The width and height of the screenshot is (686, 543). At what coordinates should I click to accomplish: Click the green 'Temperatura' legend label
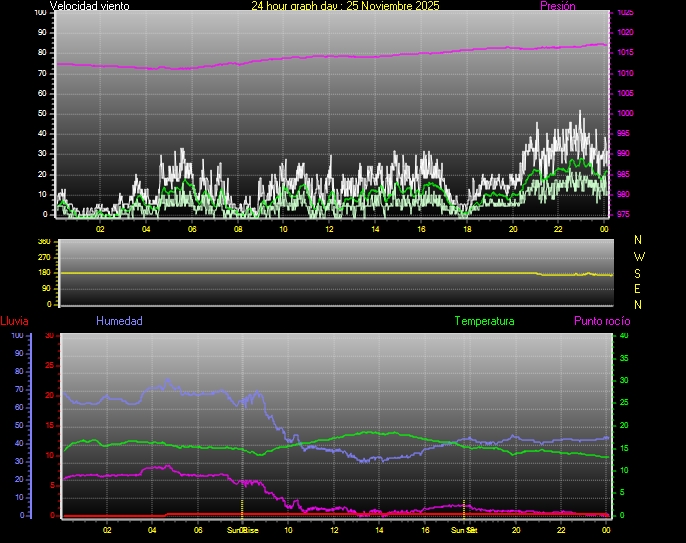[484, 322]
